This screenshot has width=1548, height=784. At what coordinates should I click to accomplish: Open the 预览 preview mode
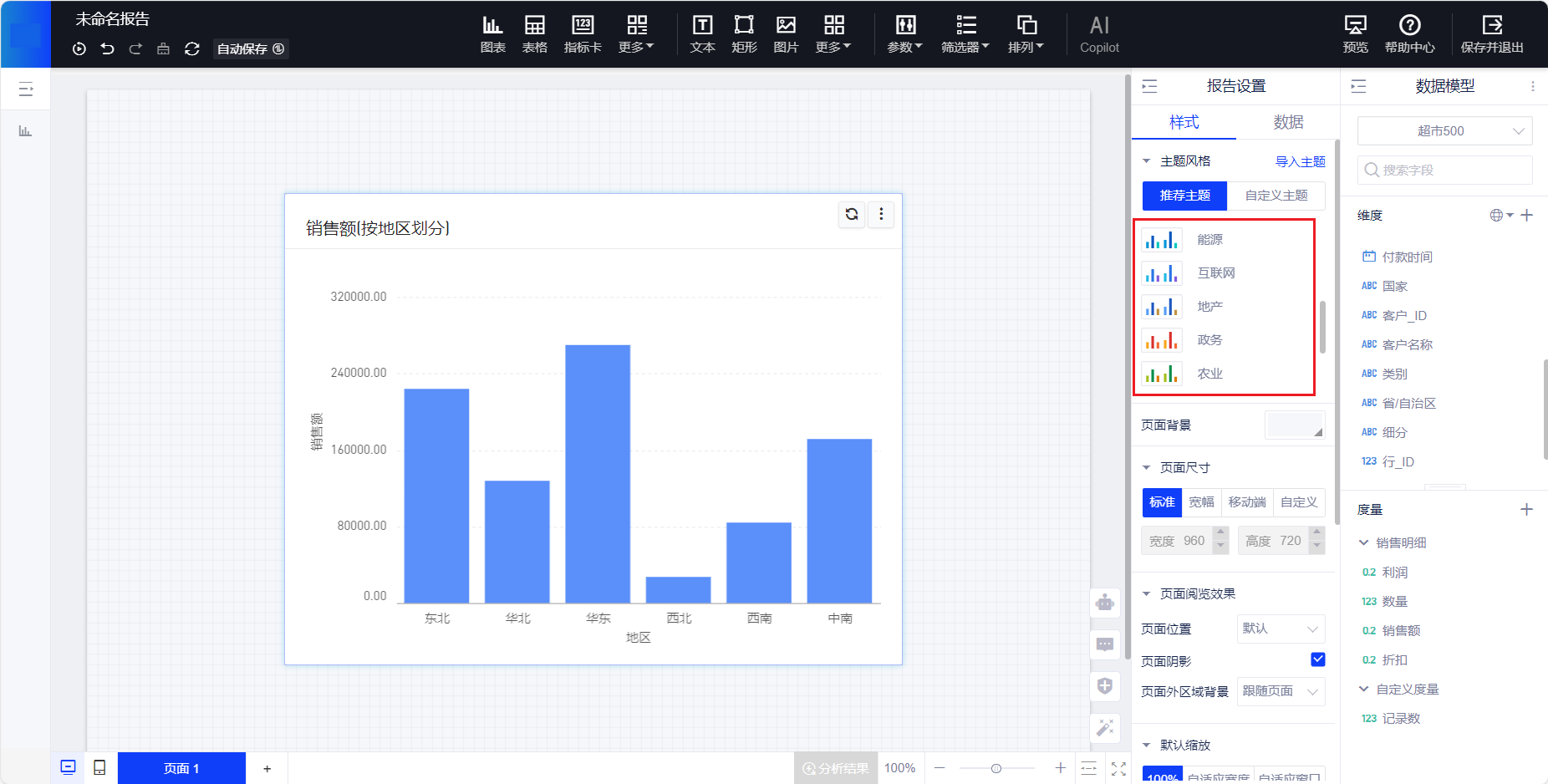(x=1355, y=34)
